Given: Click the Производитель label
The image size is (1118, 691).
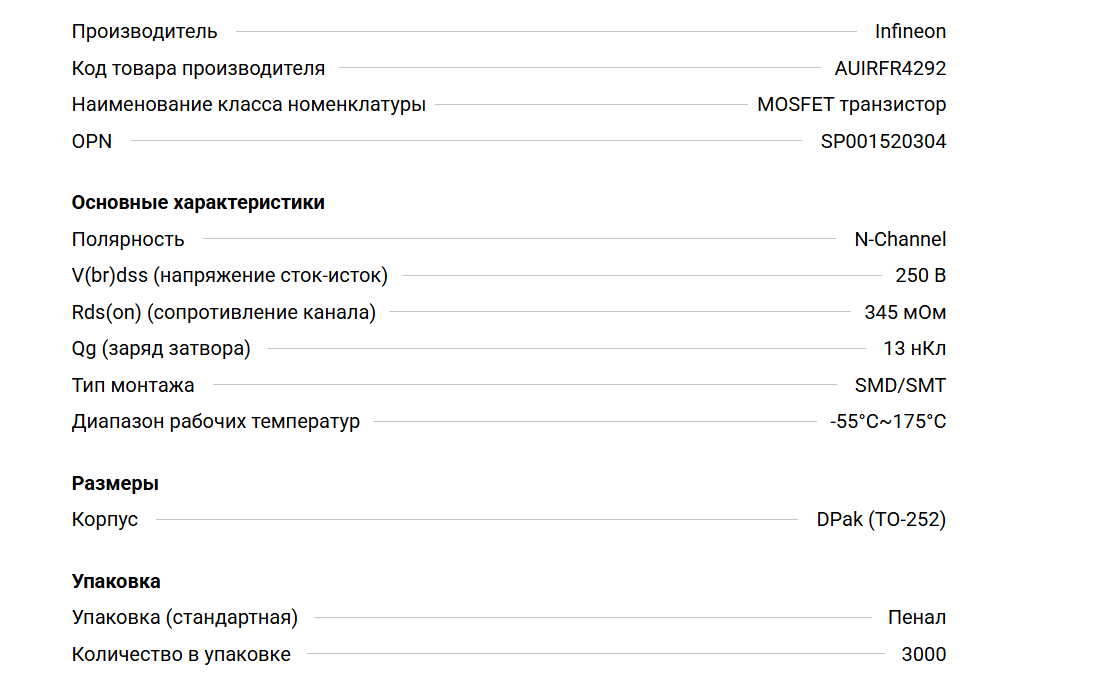Looking at the screenshot, I should tap(144, 31).
